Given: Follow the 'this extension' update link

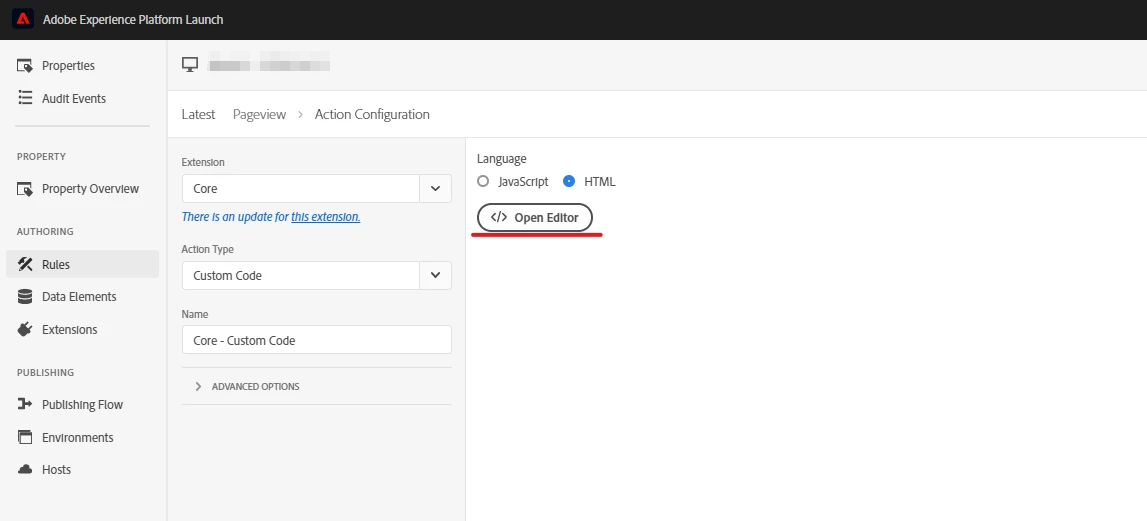Looking at the screenshot, I should coord(325,217).
